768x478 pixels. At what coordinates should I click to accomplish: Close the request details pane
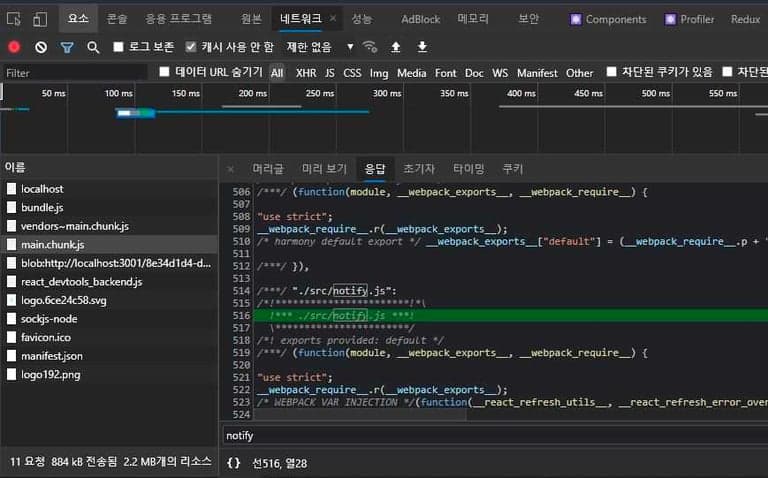[231, 169]
